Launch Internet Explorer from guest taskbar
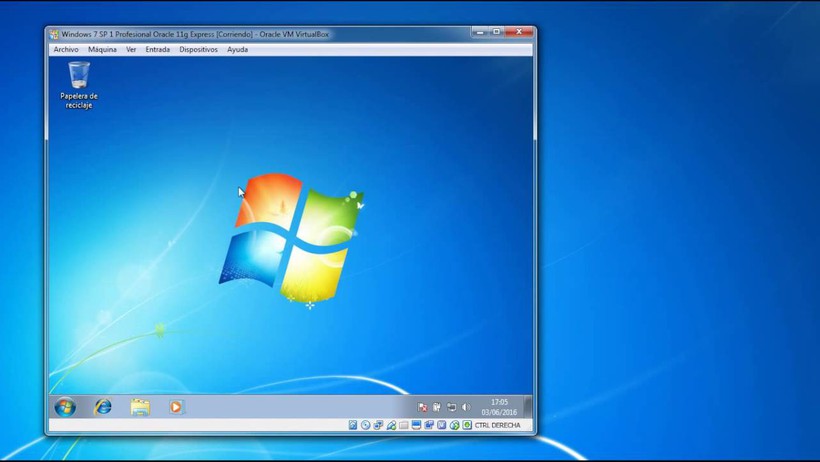This screenshot has height=462, width=820. pos(103,407)
